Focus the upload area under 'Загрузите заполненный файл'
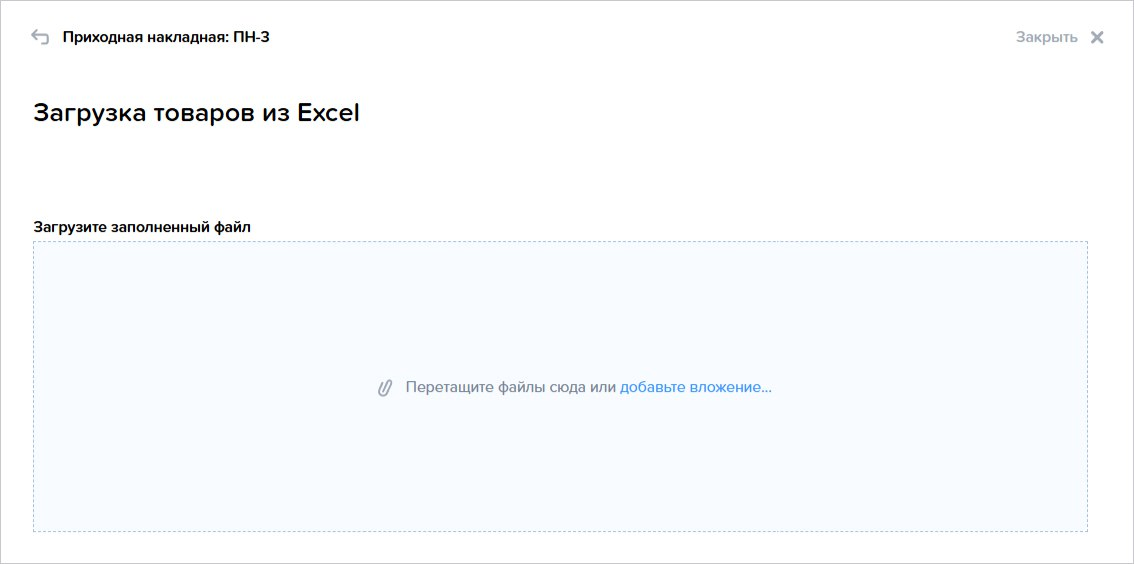This screenshot has height=564, width=1134. tap(560, 386)
